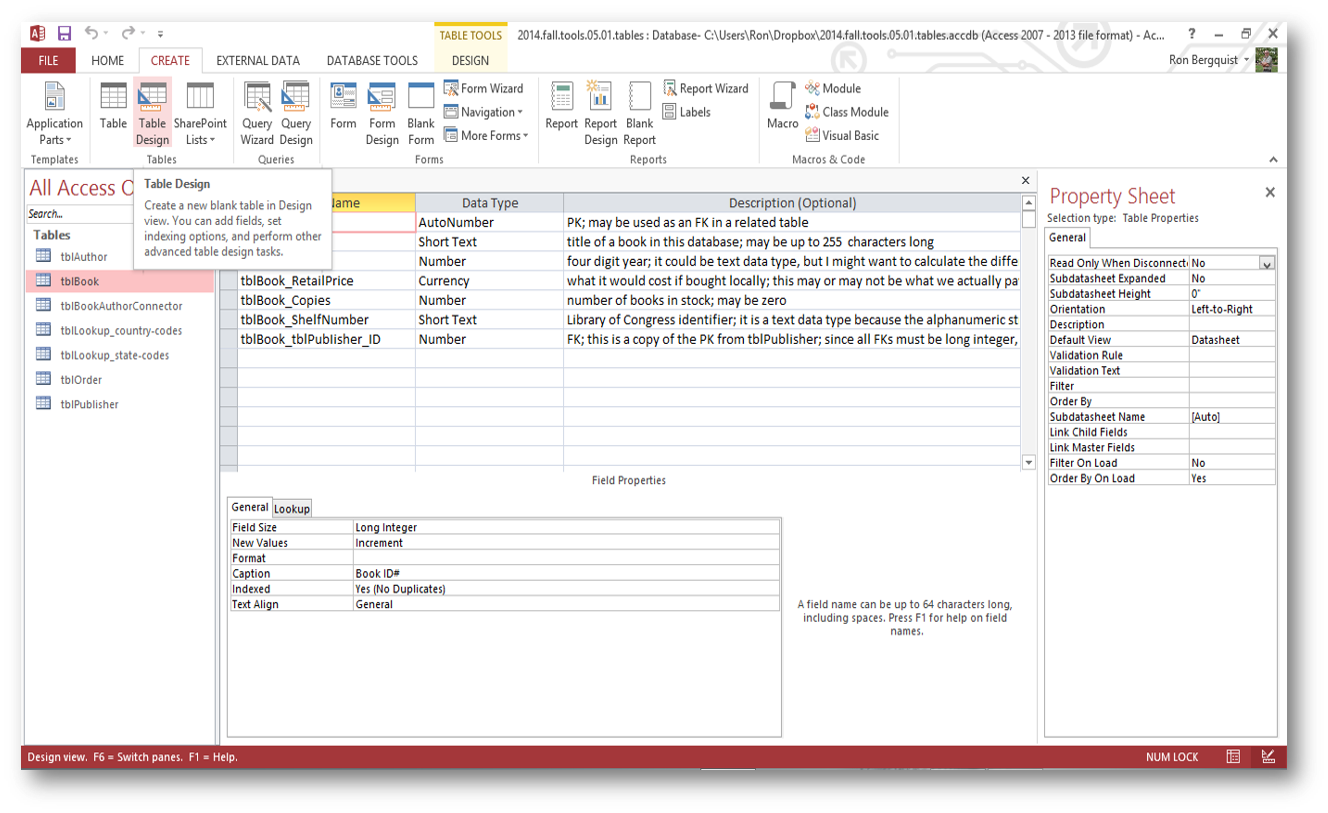1328x813 pixels.
Task: Select Design view button in status bar
Action: pyautogui.click(x=1268, y=757)
